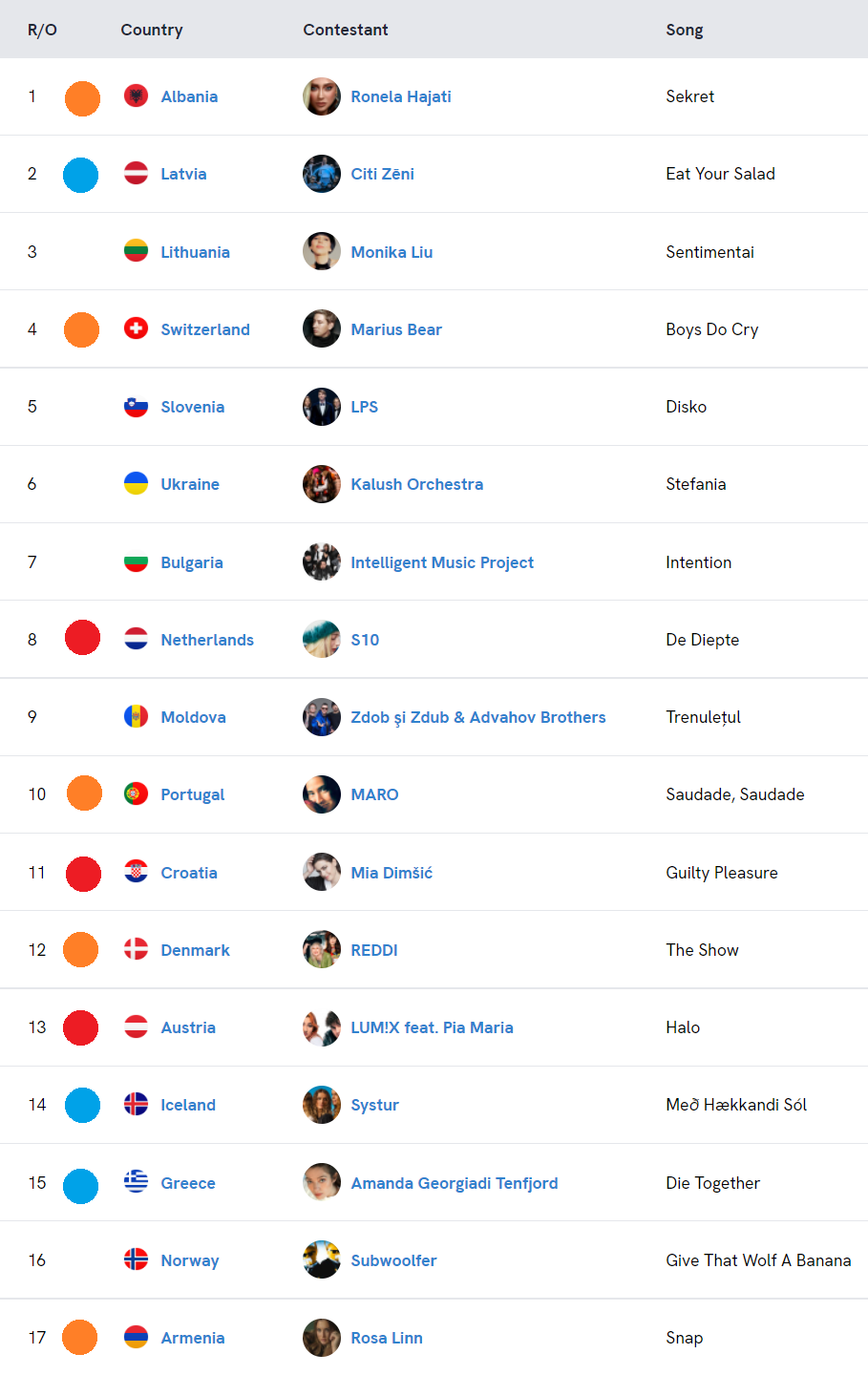
Task: Click the Greece flag icon
Action: [137, 1183]
